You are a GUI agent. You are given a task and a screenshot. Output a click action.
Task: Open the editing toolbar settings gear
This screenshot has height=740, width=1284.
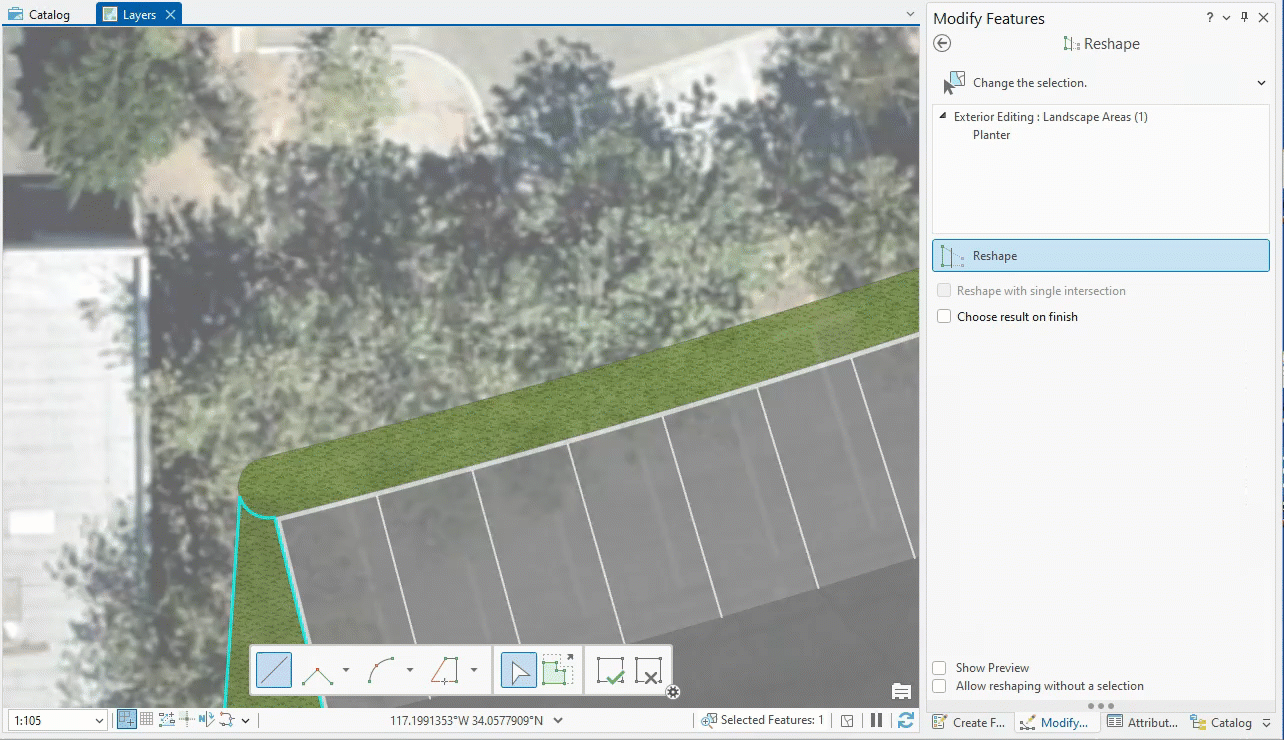[x=673, y=691]
